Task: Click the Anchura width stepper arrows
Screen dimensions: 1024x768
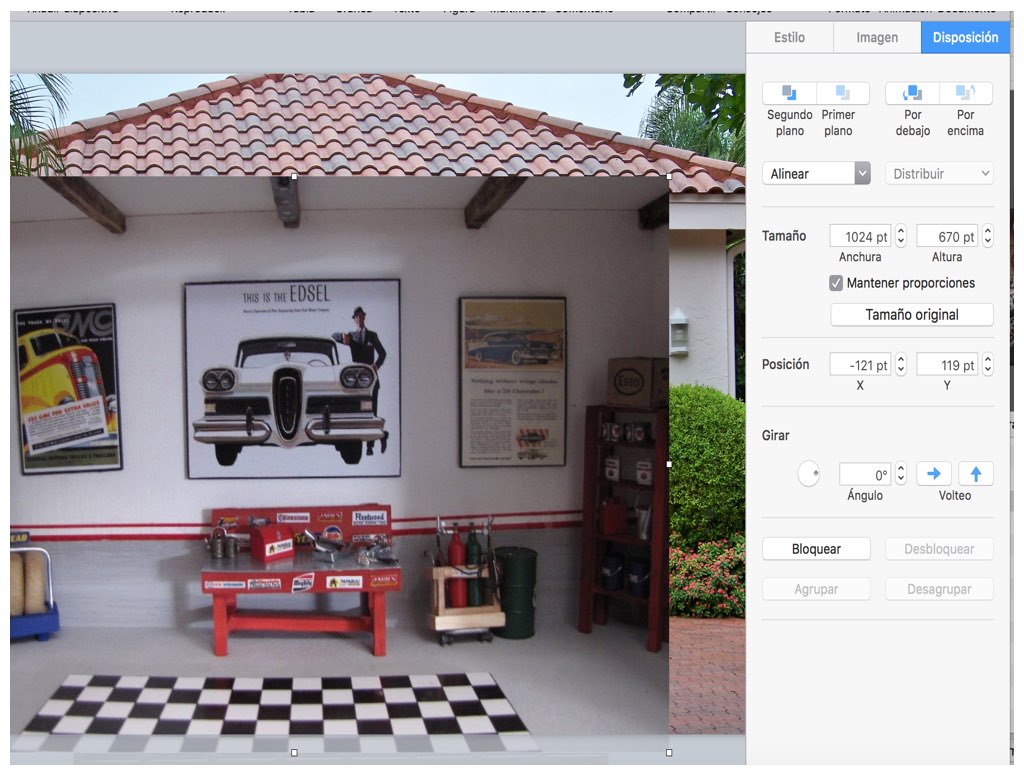Action: point(901,236)
